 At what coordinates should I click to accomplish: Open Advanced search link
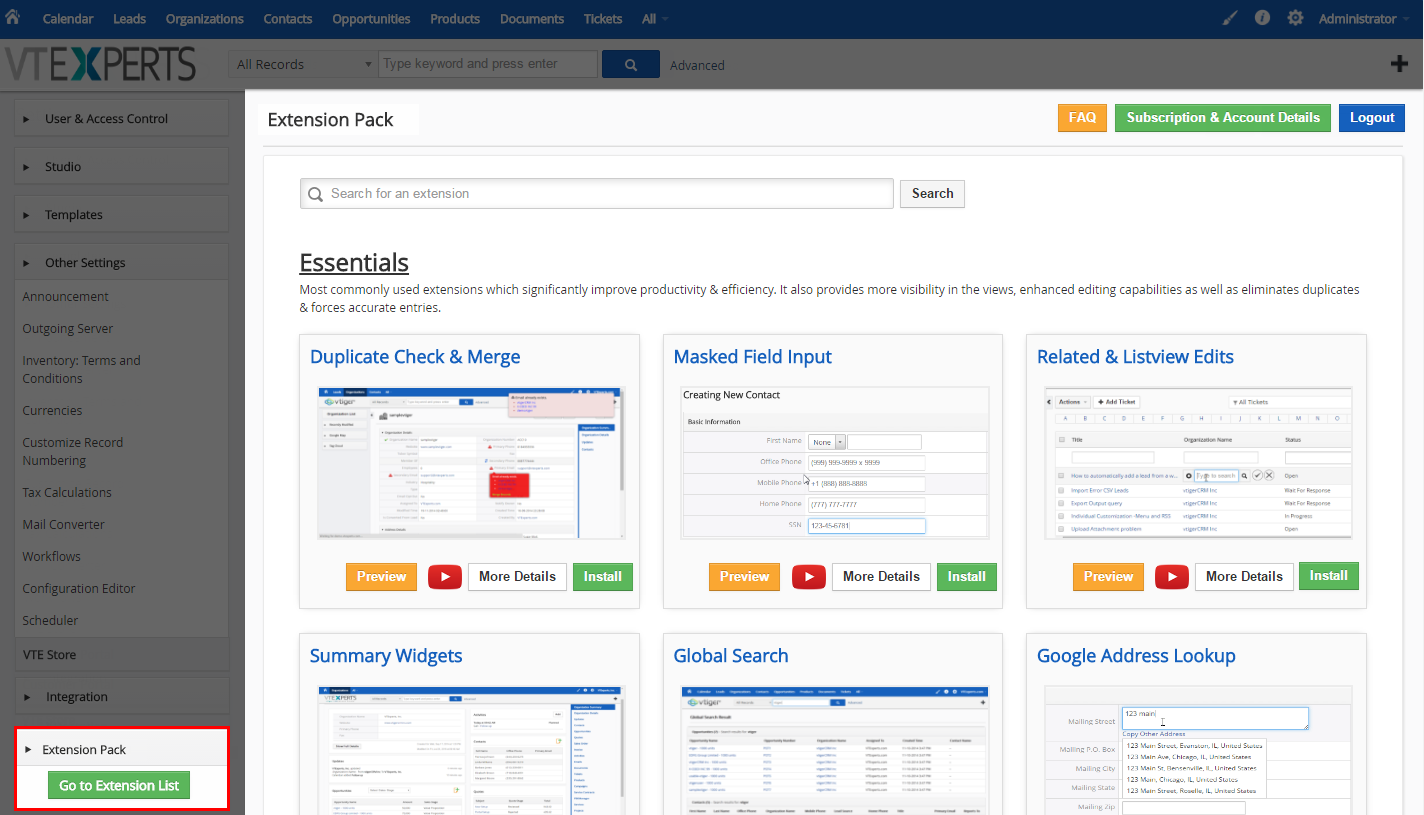697,65
